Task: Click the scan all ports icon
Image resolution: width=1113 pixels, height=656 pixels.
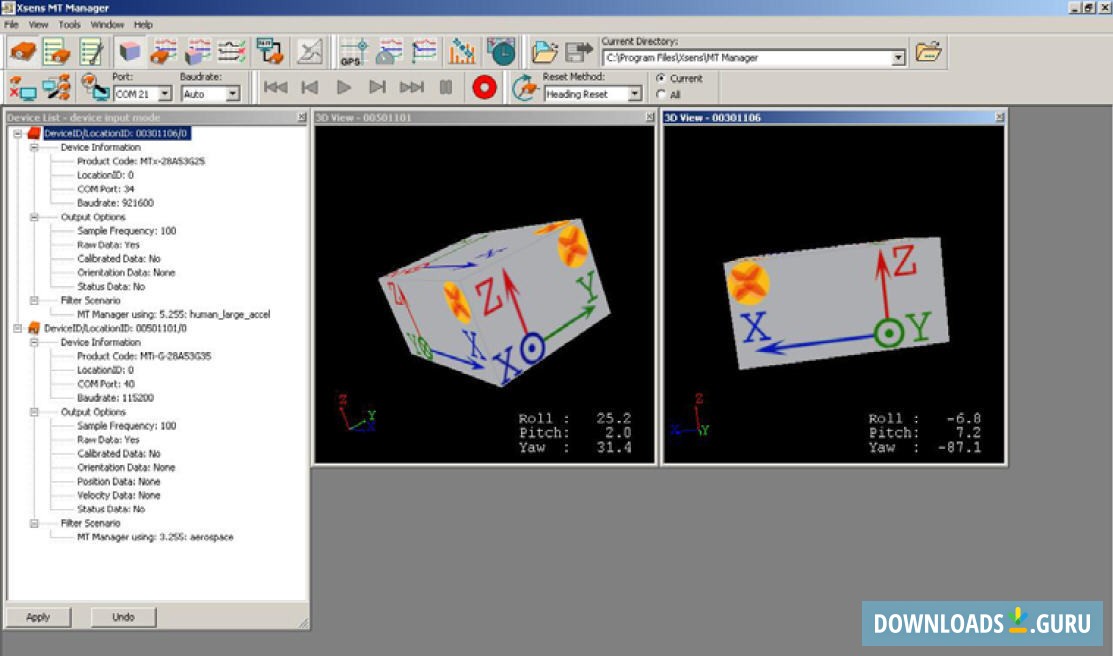Action: pyautogui.click(x=56, y=88)
